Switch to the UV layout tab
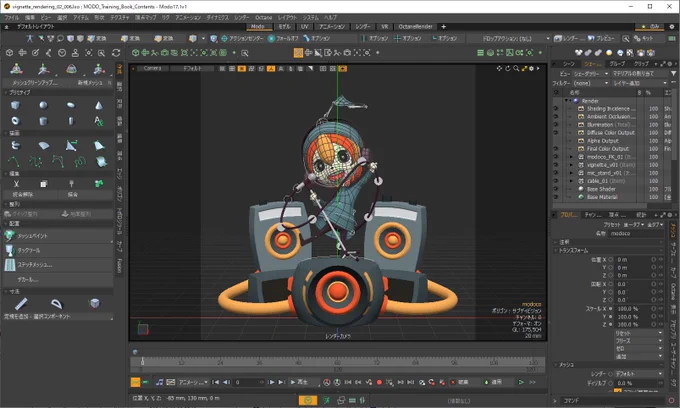This screenshot has height=408, width=680. [304, 26]
